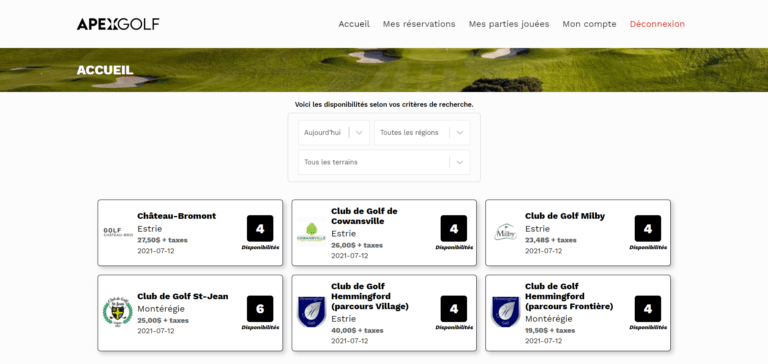
Task: Select St-Jean availability badge 6
Action: pyautogui.click(x=260, y=309)
